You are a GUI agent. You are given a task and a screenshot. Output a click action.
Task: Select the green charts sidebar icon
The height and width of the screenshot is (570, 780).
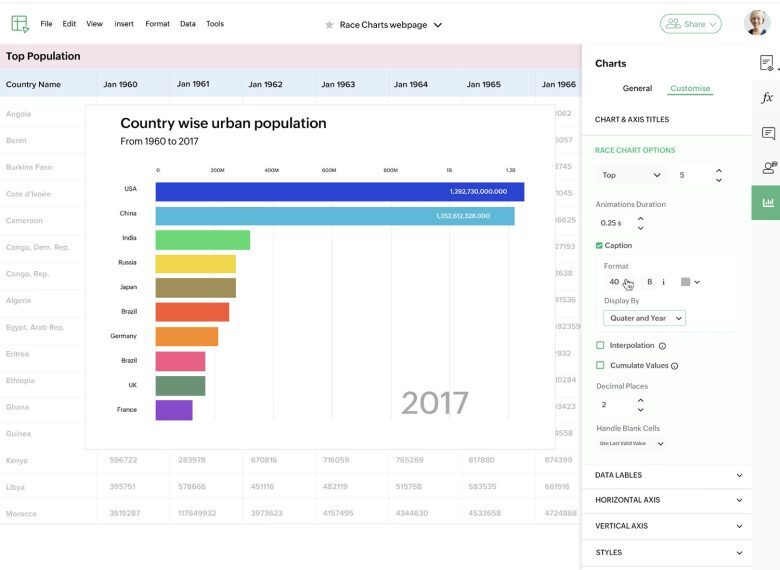766,202
